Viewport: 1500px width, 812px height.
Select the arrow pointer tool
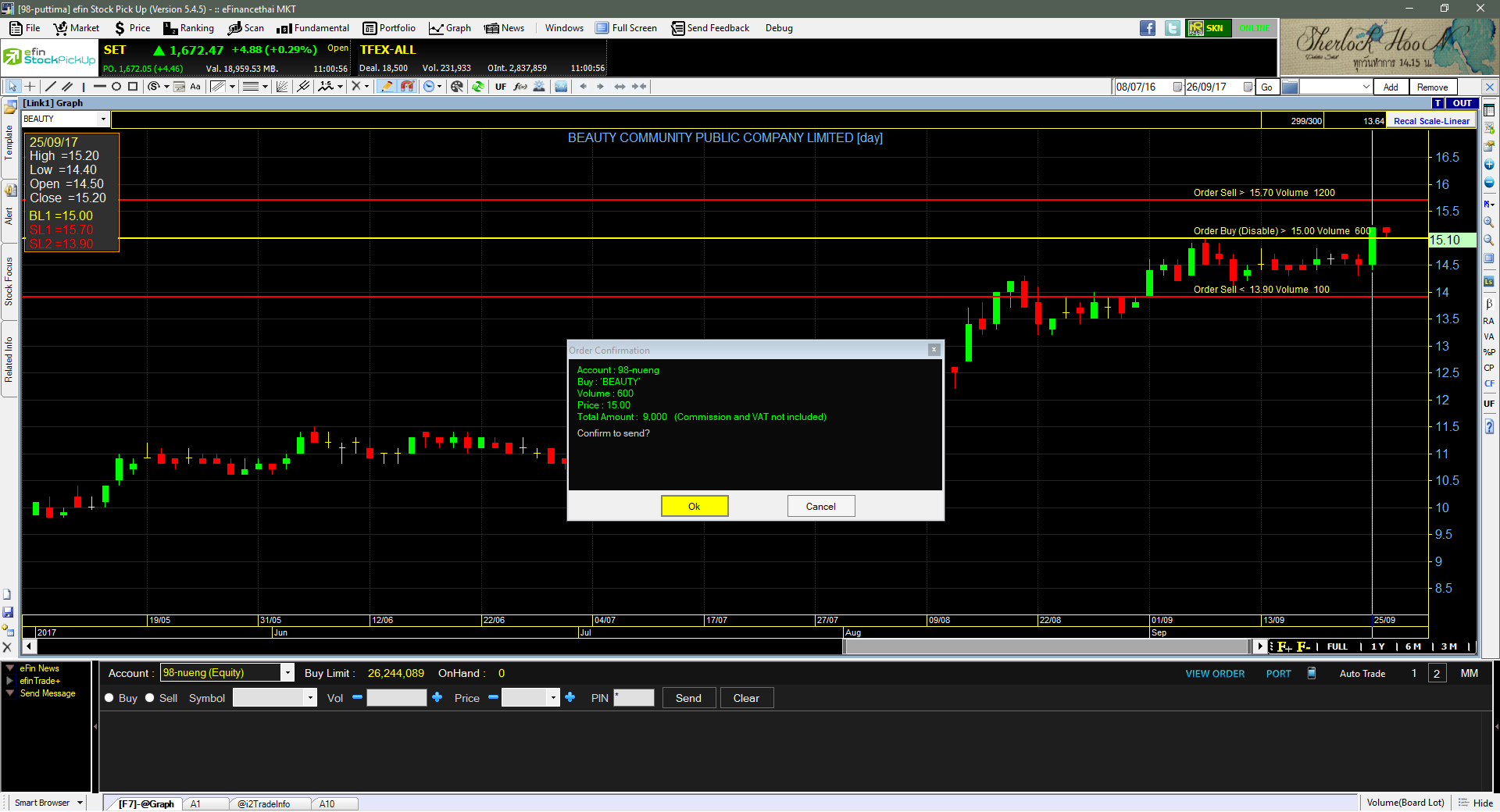tap(12, 87)
